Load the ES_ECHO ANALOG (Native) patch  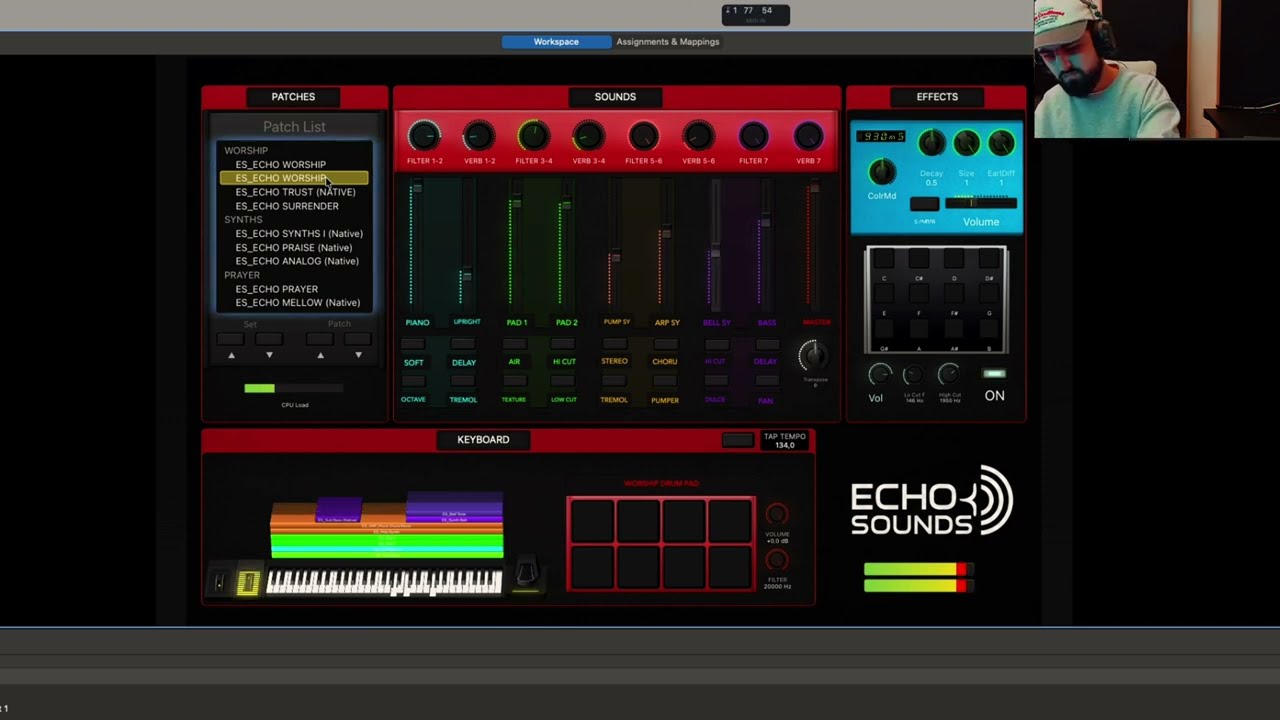pos(297,261)
